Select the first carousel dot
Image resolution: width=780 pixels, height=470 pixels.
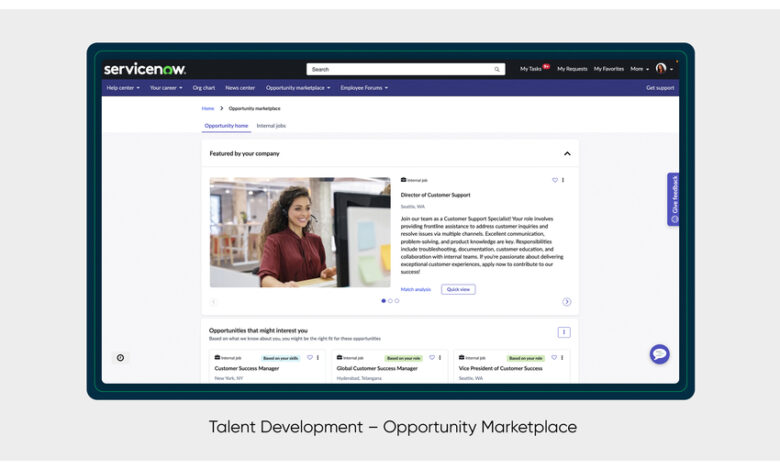(384, 301)
